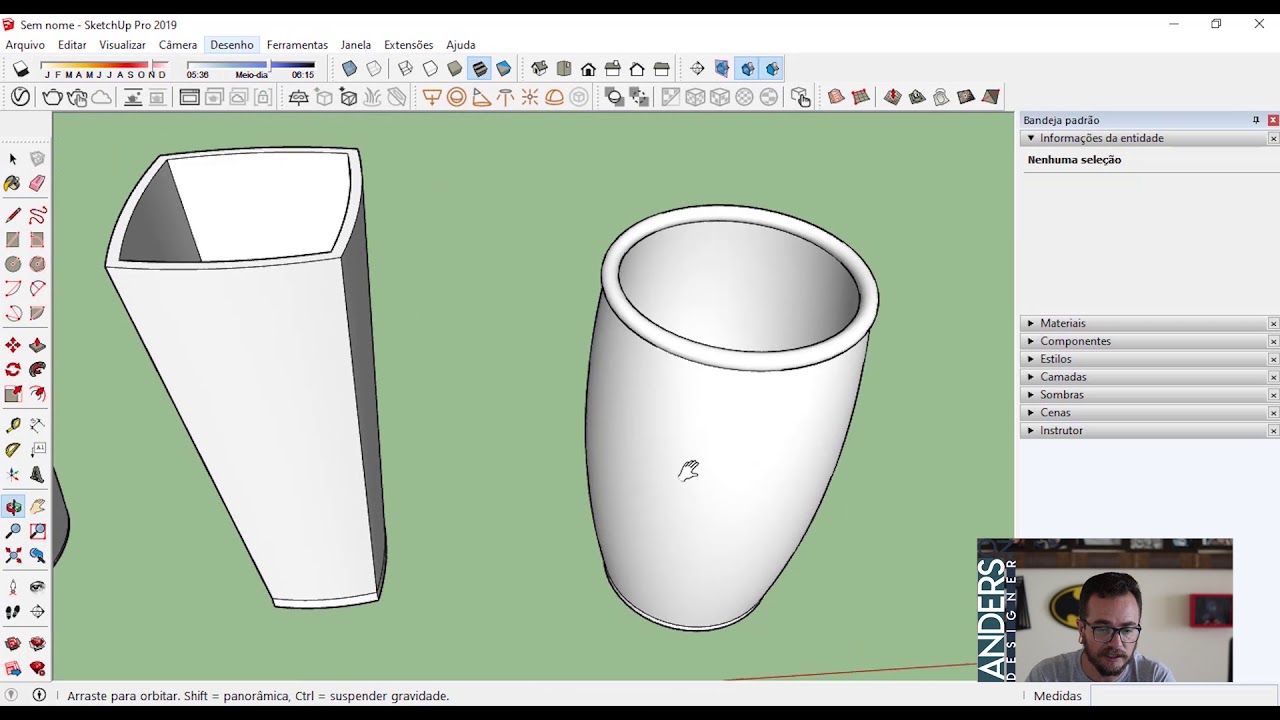Screen dimensions: 1280x720
Task: Select the Push/Pull tool
Action: (x=37, y=345)
